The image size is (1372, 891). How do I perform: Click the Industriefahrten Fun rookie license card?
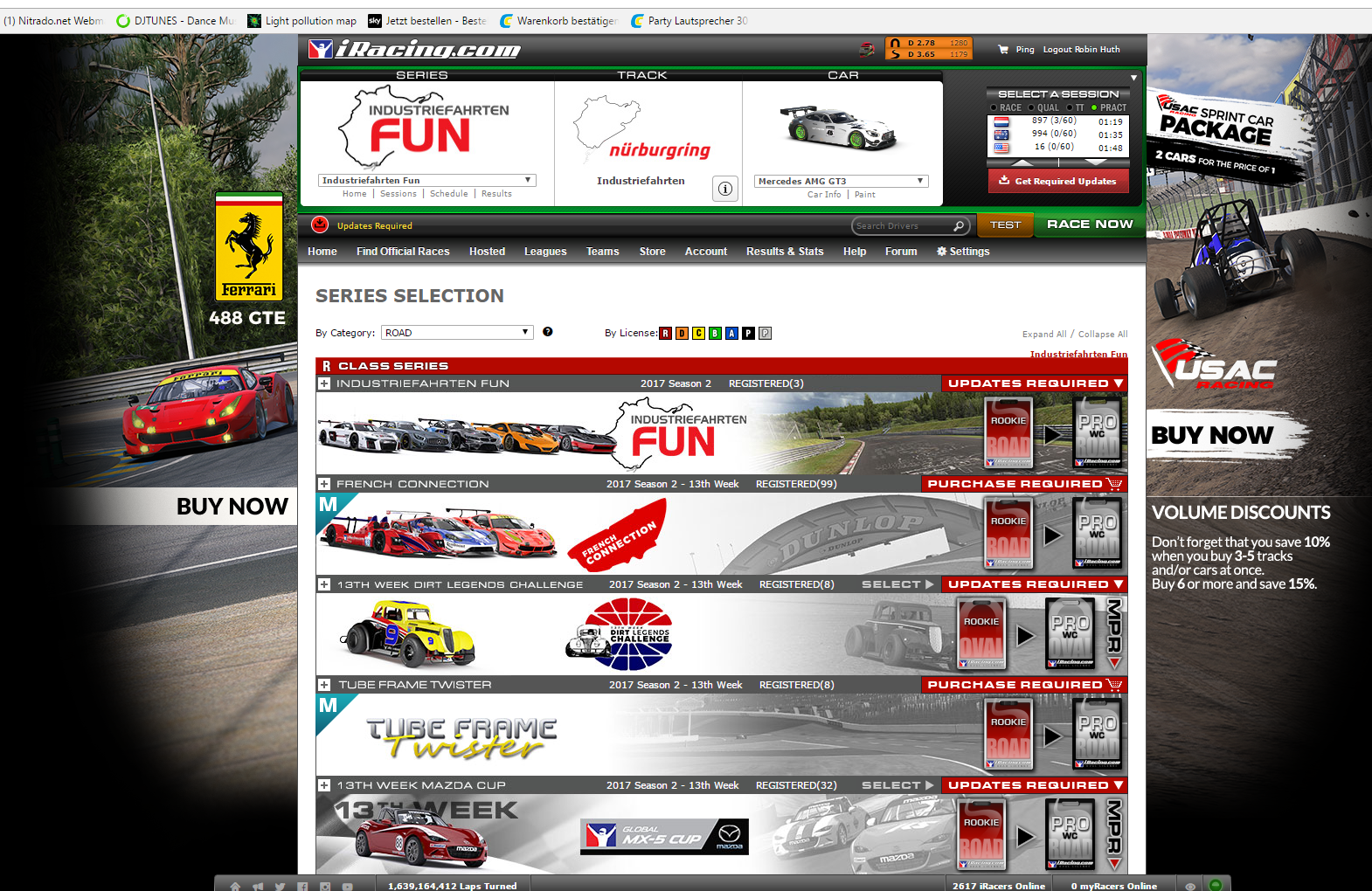(1008, 433)
